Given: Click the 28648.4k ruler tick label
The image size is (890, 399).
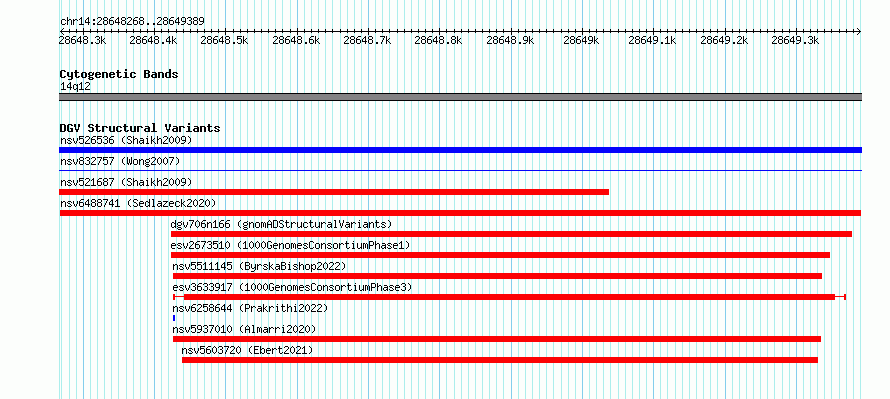Looking at the screenshot, I should tap(153, 40).
